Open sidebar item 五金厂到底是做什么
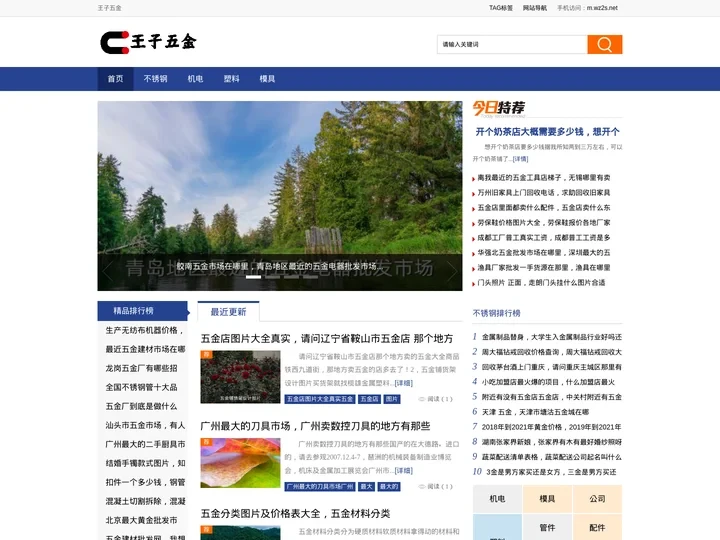This screenshot has width=720, height=540. [x=141, y=406]
